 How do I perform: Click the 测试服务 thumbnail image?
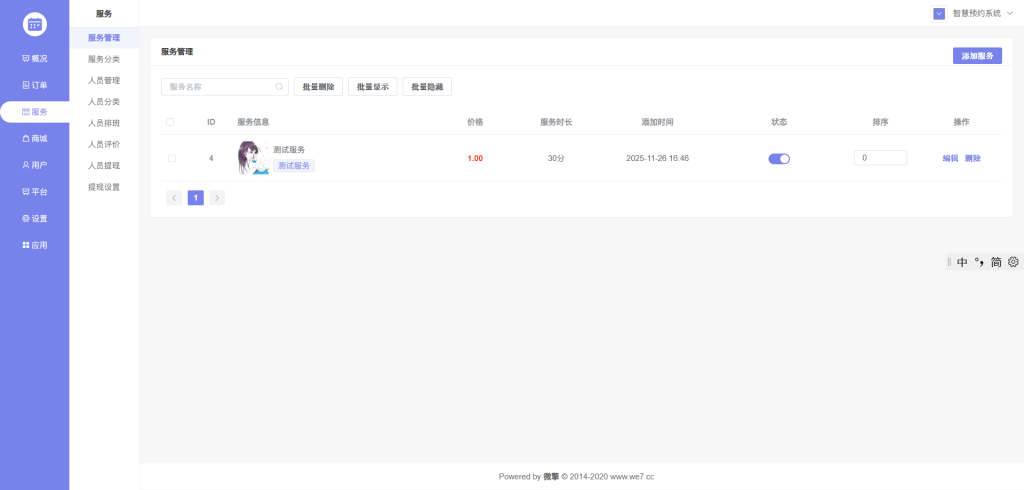pyautogui.click(x=253, y=158)
